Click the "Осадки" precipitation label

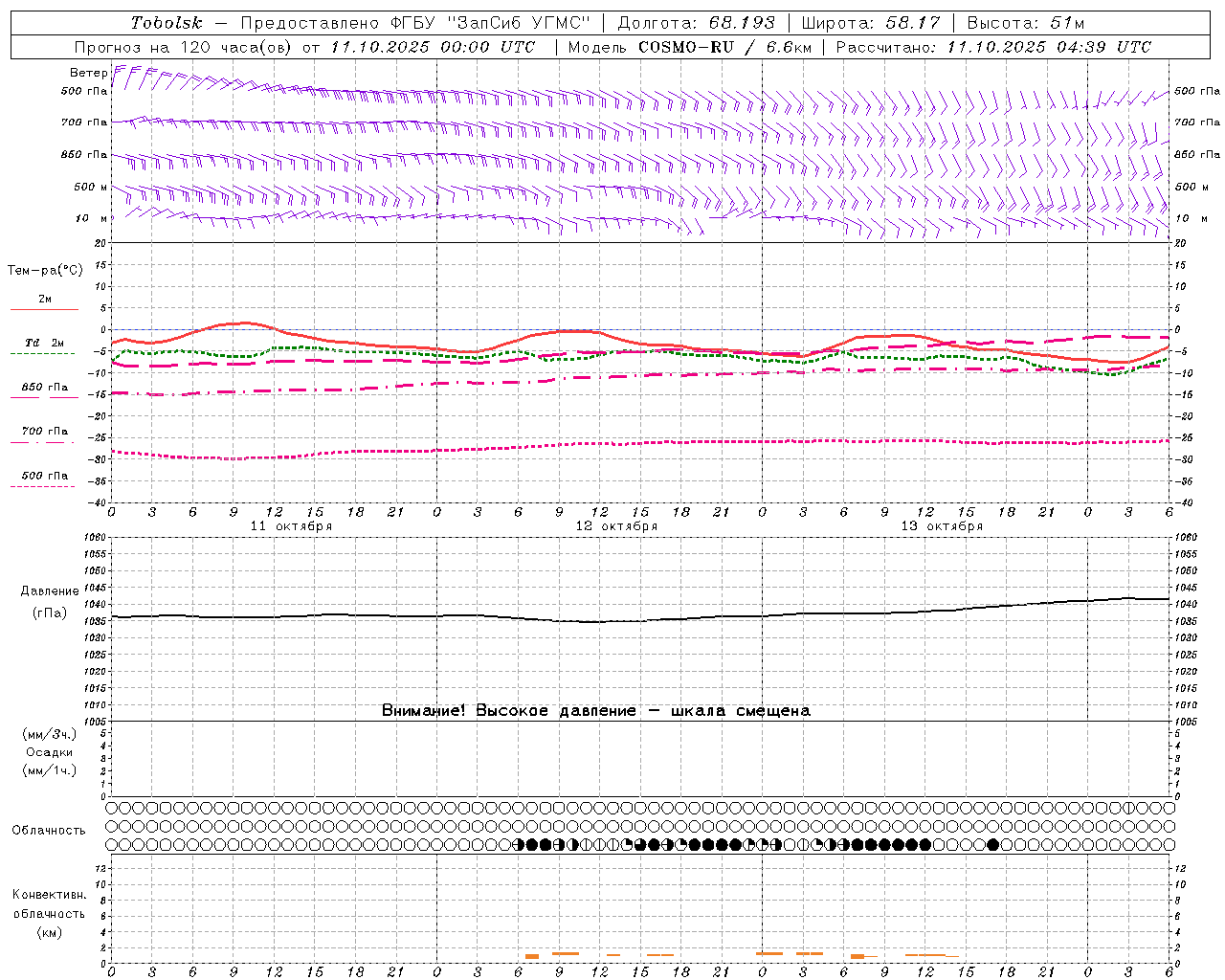click(x=50, y=752)
